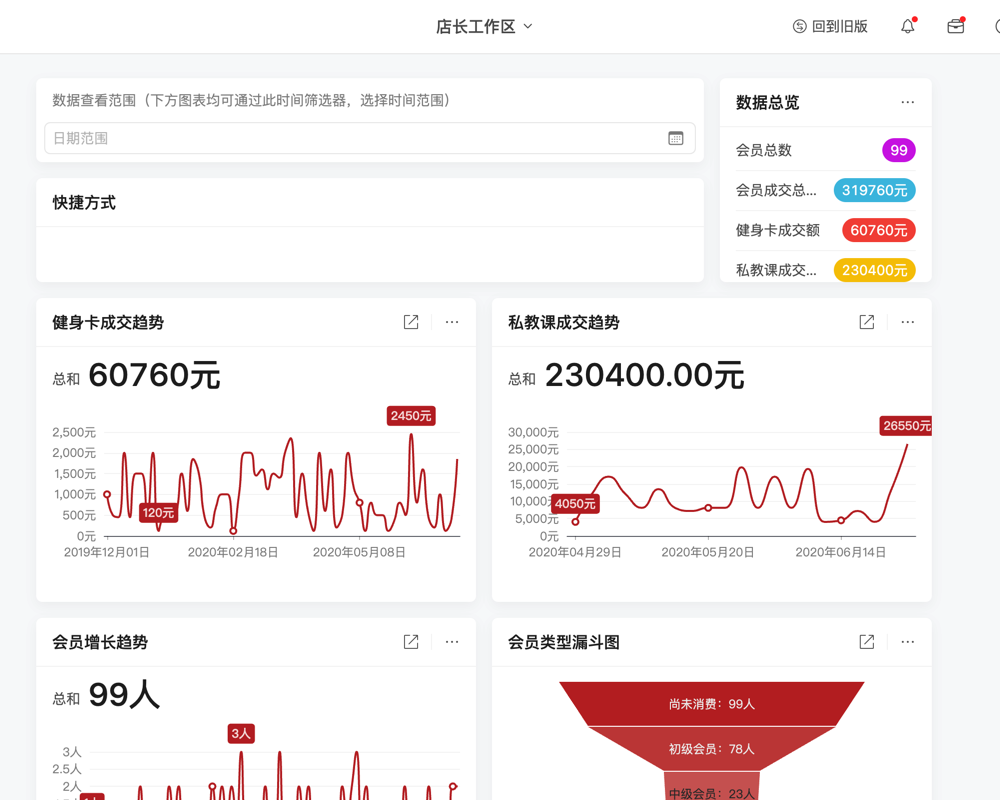This screenshot has height=800, width=1000.
Task: Open the ... menu on 健身卡成交趋势 card
Action: [x=451, y=322]
